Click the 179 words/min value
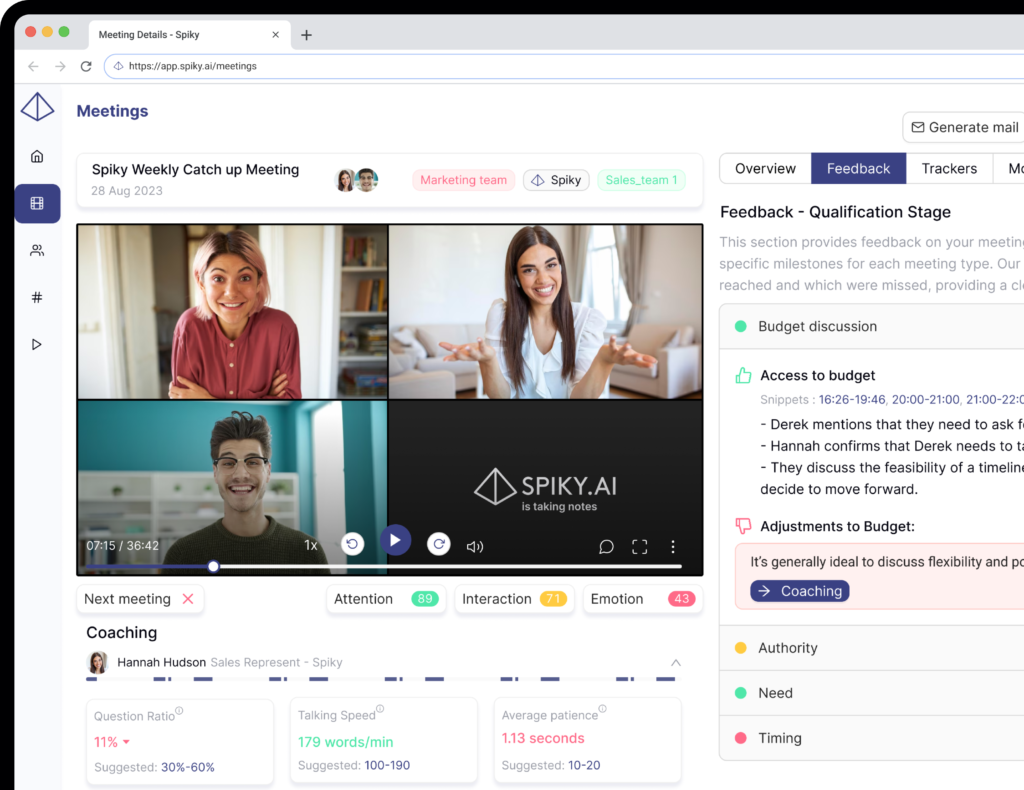Viewport: 1024px width, 790px height. pos(345,742)
